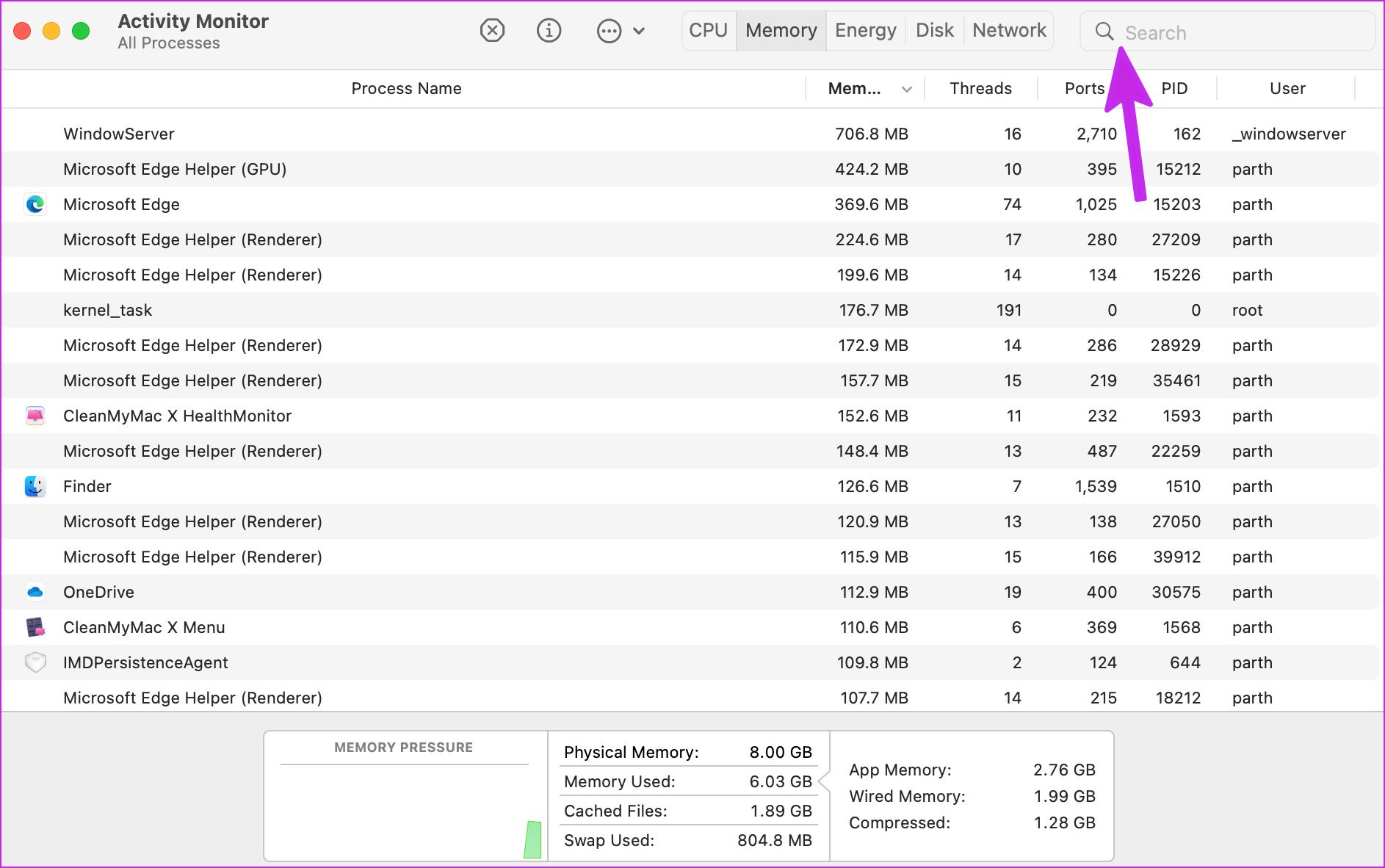Viewport: 1385px width, 868px height.
Task: Click the All Processes subtitle
Action: pyautogui.click(x=169, y=43)
